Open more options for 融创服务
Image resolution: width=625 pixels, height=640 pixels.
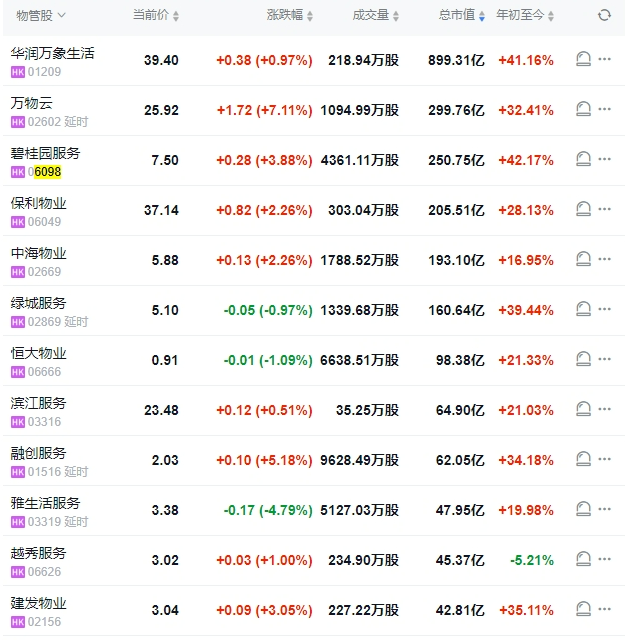[x=605, y=459]
